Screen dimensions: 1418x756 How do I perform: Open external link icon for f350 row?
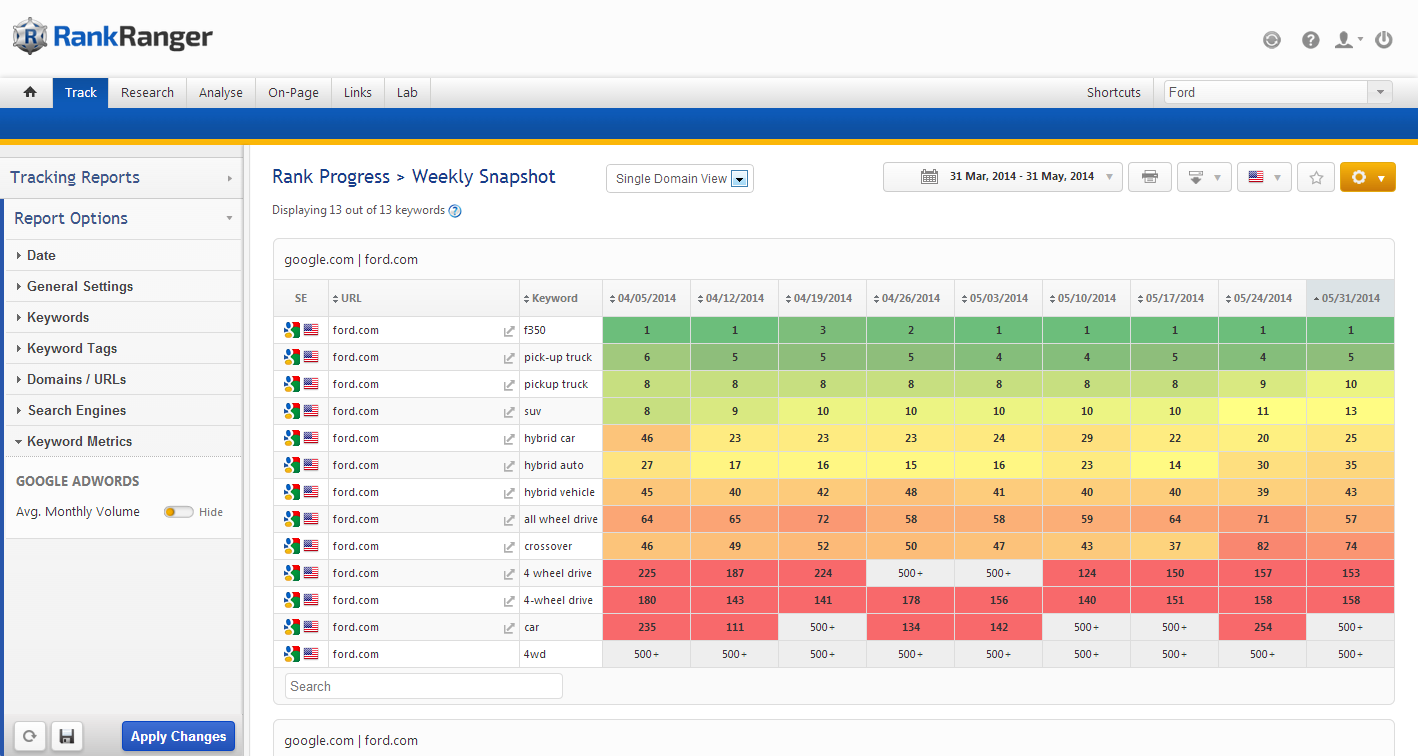[x=509, y=331]
